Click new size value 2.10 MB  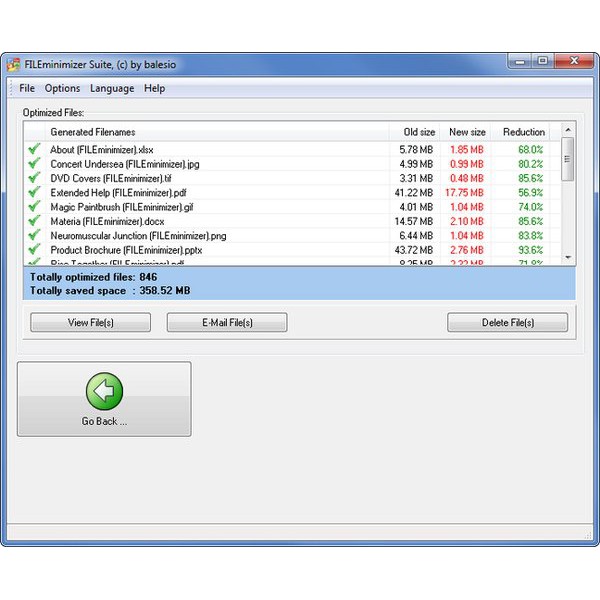point(467,222)
